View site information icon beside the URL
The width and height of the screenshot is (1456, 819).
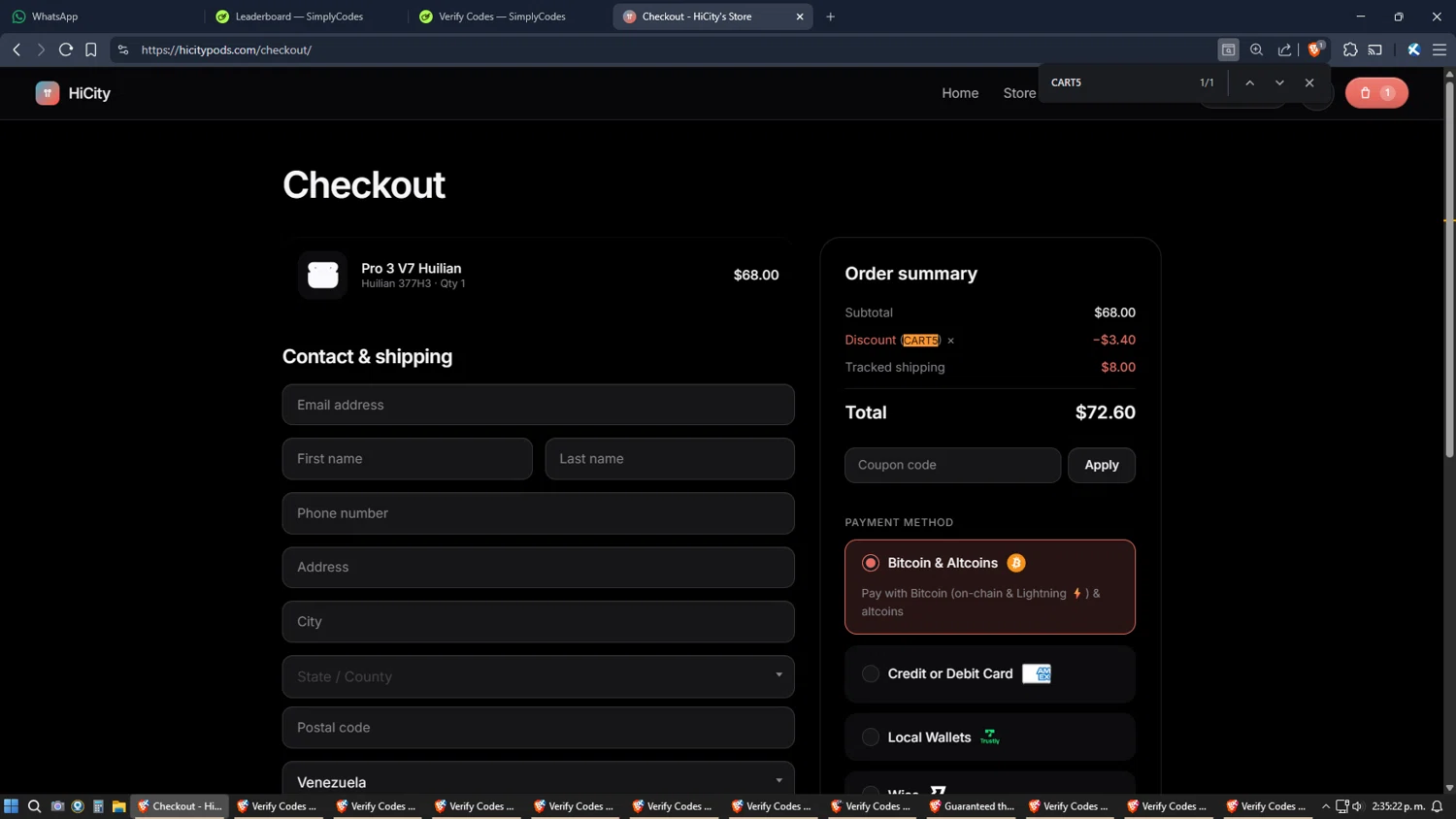click(x=123, y=49)
